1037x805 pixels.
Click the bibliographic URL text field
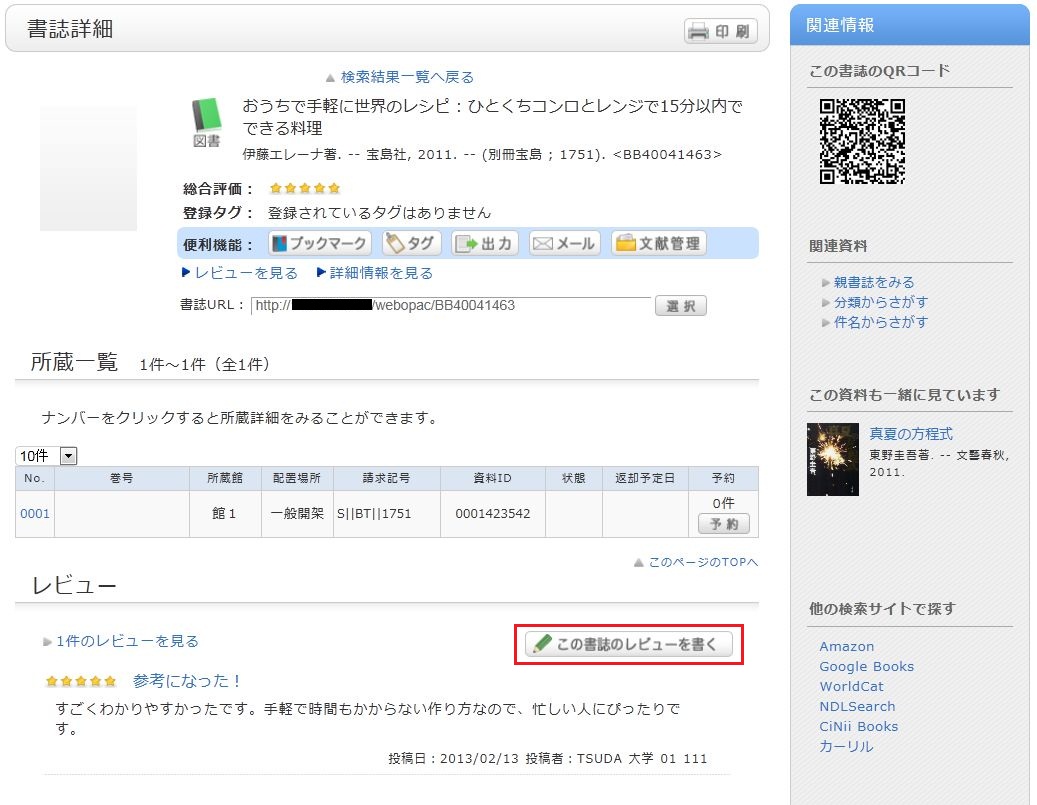point(450,306)
